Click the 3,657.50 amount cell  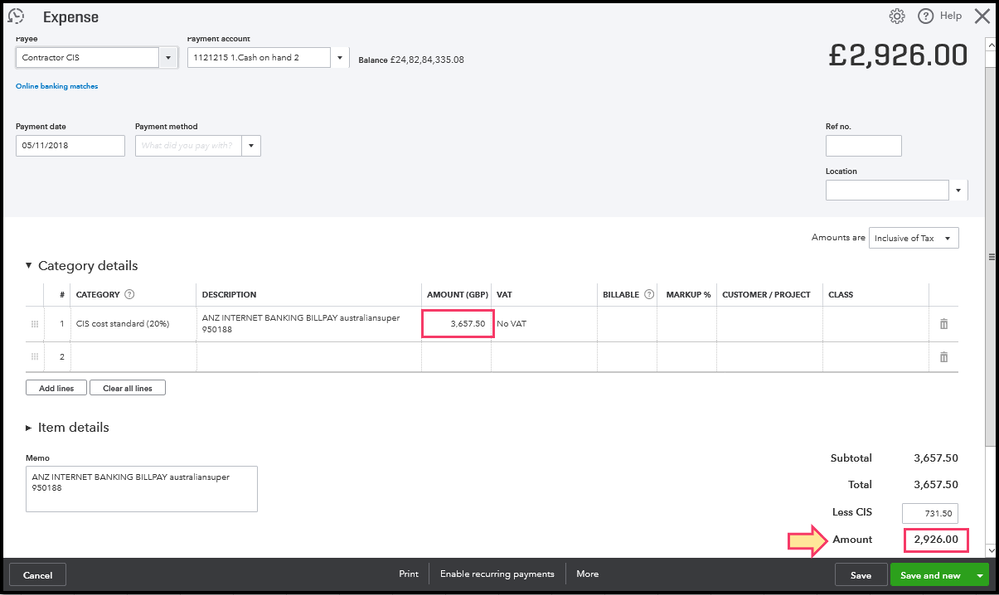[x=457, y=324]
